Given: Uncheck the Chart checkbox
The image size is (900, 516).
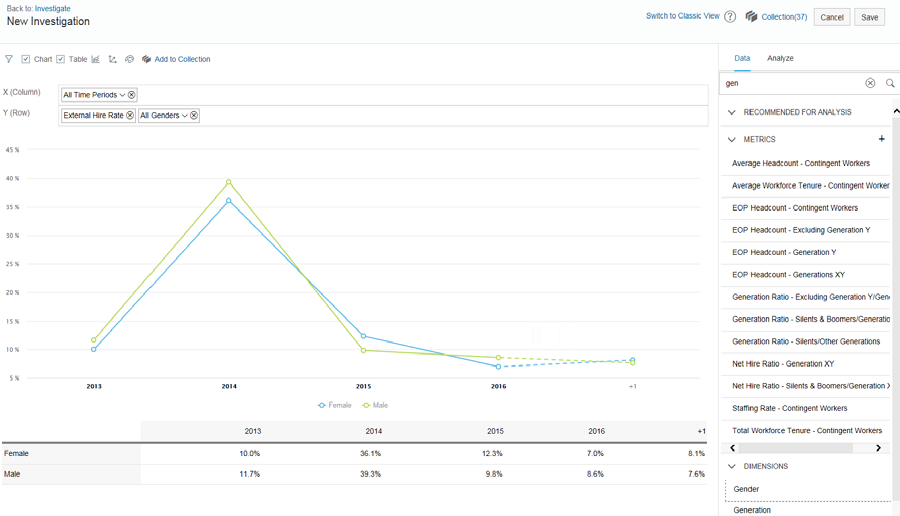Looking at the screenshot, I should [x=26, y=59].
